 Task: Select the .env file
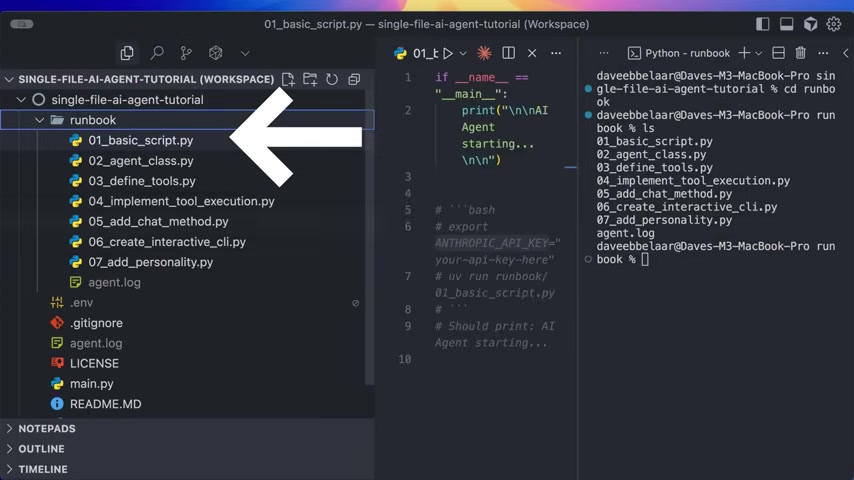click(x=81, y=302)
